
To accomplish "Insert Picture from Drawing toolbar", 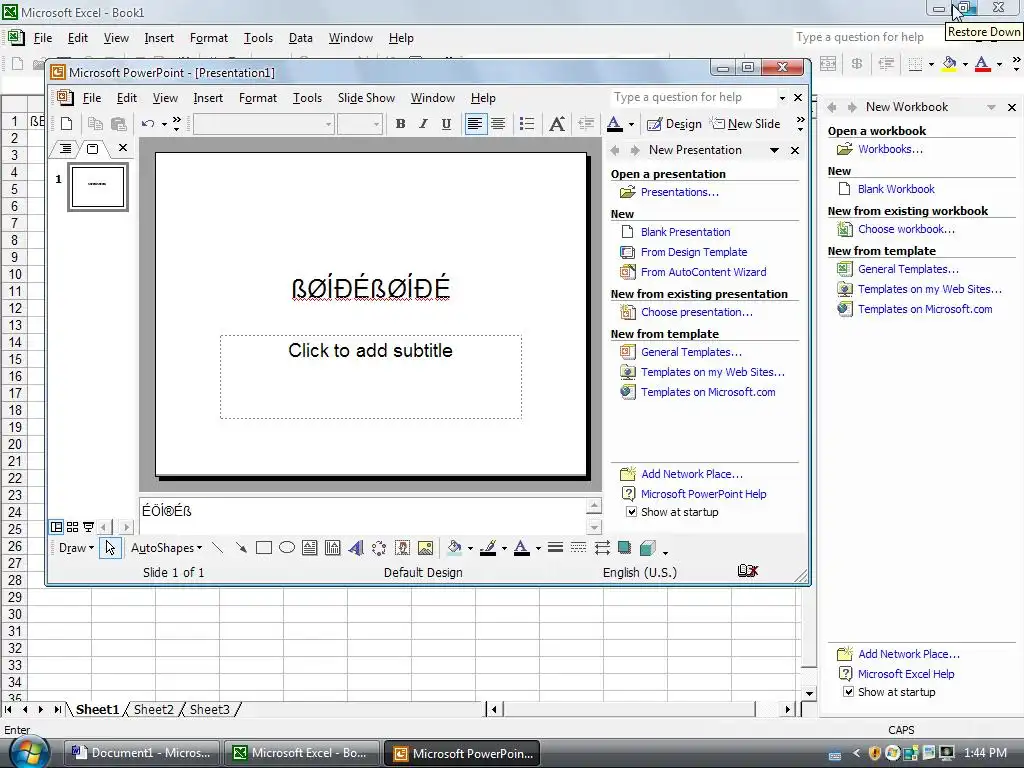I will coord(425,548).
